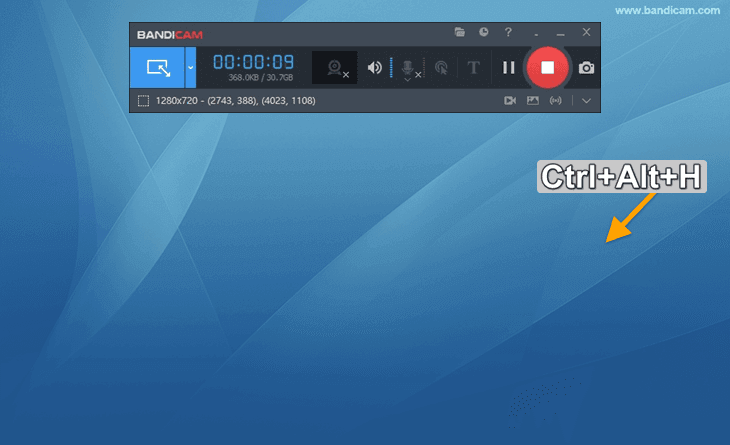Screen dimensions: 730x445
Task: Toggle the microphone recording
Action: pyautogui.click(x=408, y=67)
